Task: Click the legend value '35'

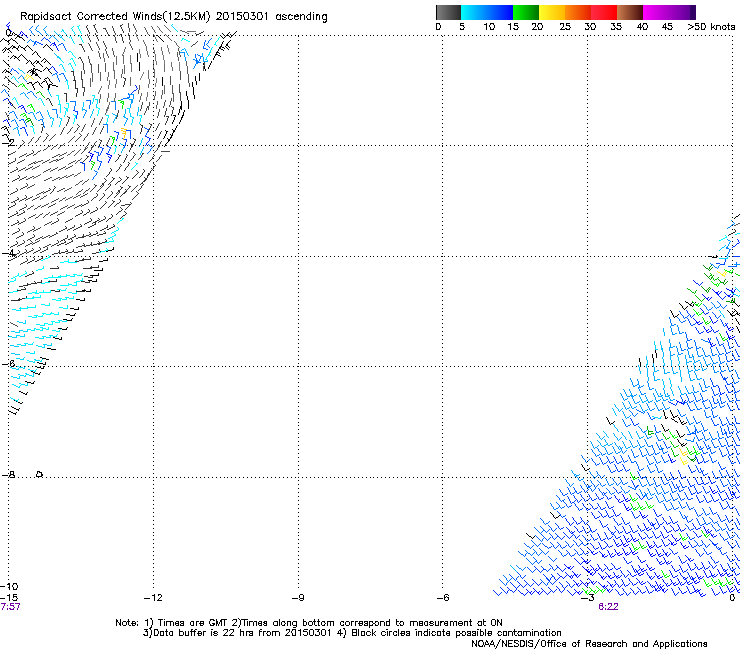Action: (616, 27)
